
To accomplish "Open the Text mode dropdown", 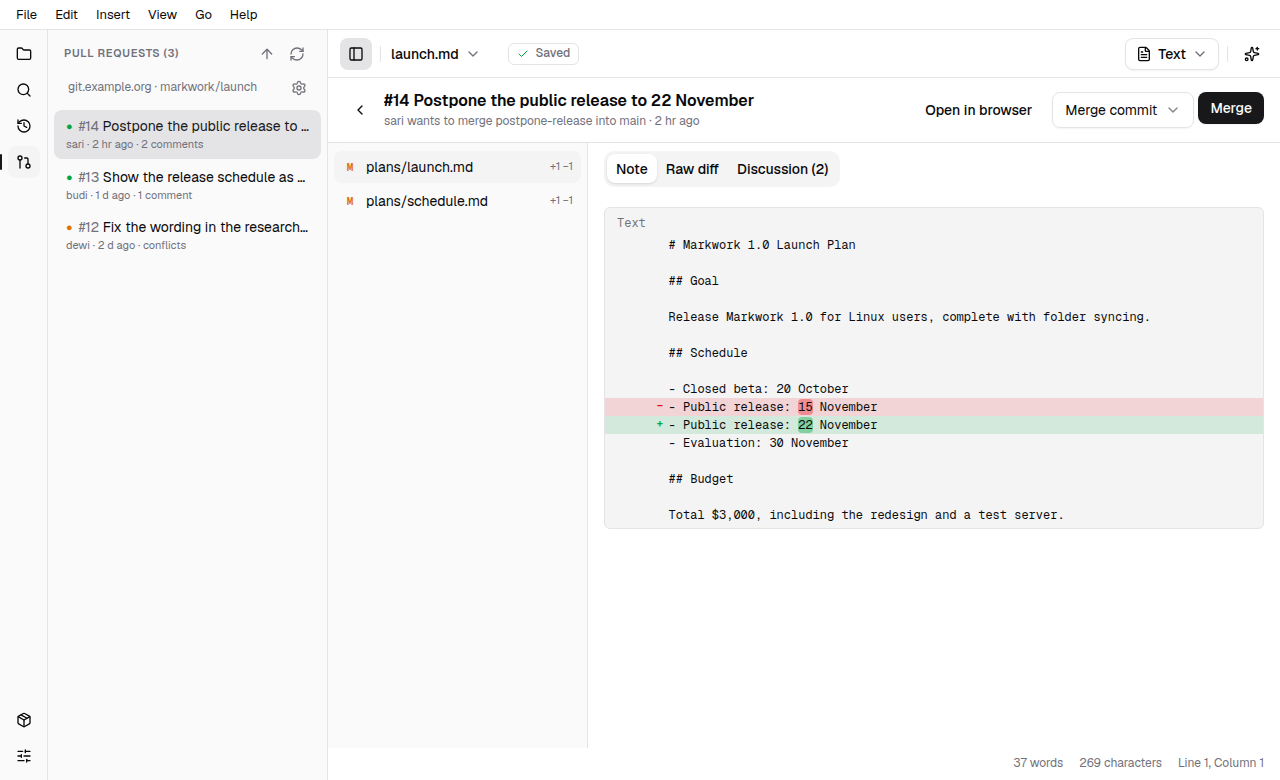I will [1172, 54].
